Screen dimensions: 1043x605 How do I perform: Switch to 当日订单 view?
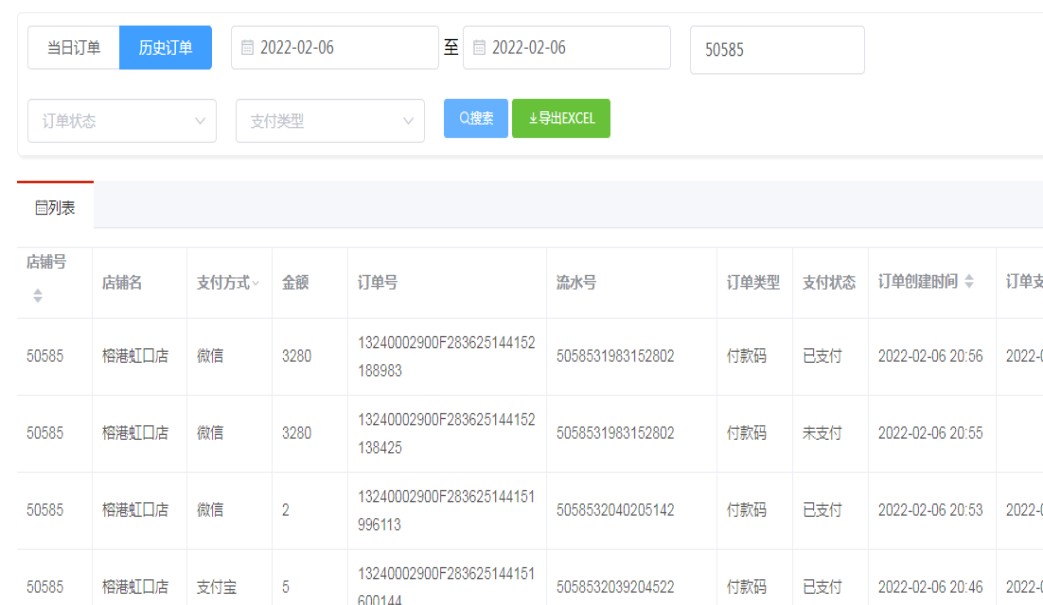point(75,48)
